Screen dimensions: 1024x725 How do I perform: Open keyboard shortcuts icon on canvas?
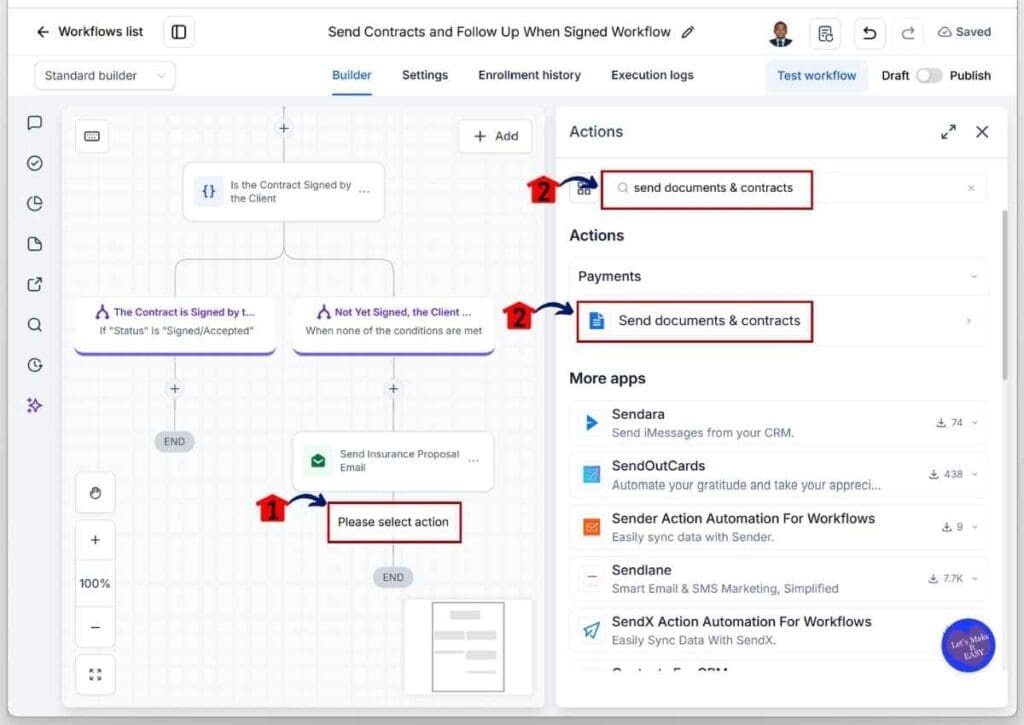point(92,136)
